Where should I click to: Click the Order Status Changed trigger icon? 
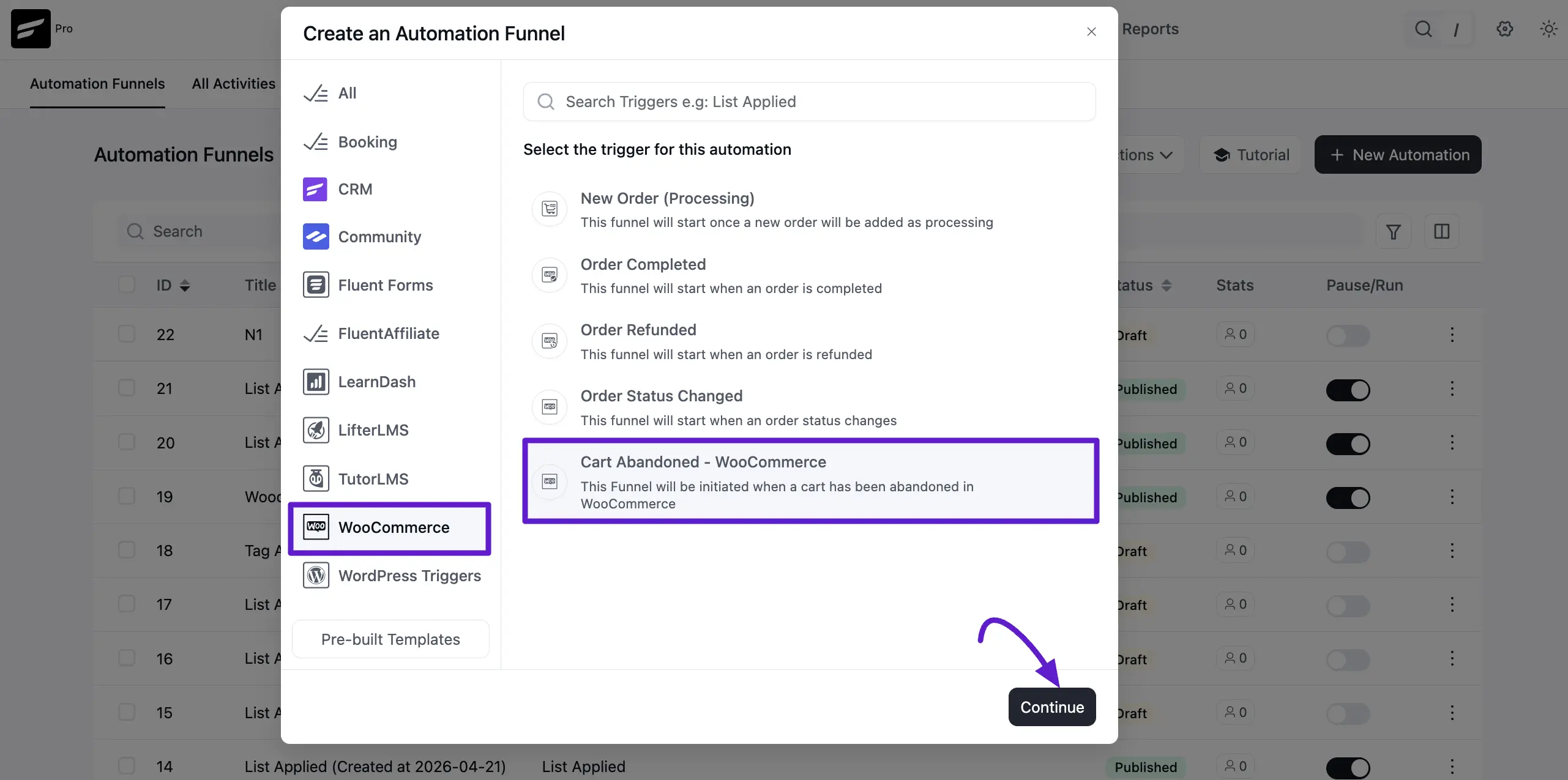pos(550,407)
